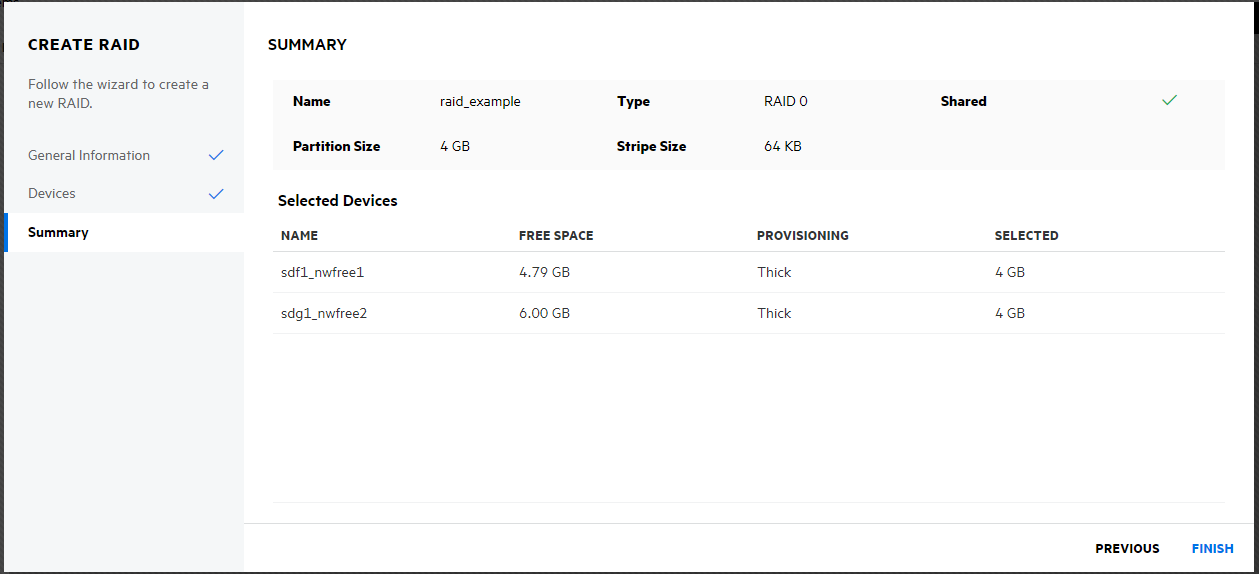Screen dimensions: 1259x574
Task: Click the Thick provisioning cell for sdg1_nwfree2
Action: [774, 313]
